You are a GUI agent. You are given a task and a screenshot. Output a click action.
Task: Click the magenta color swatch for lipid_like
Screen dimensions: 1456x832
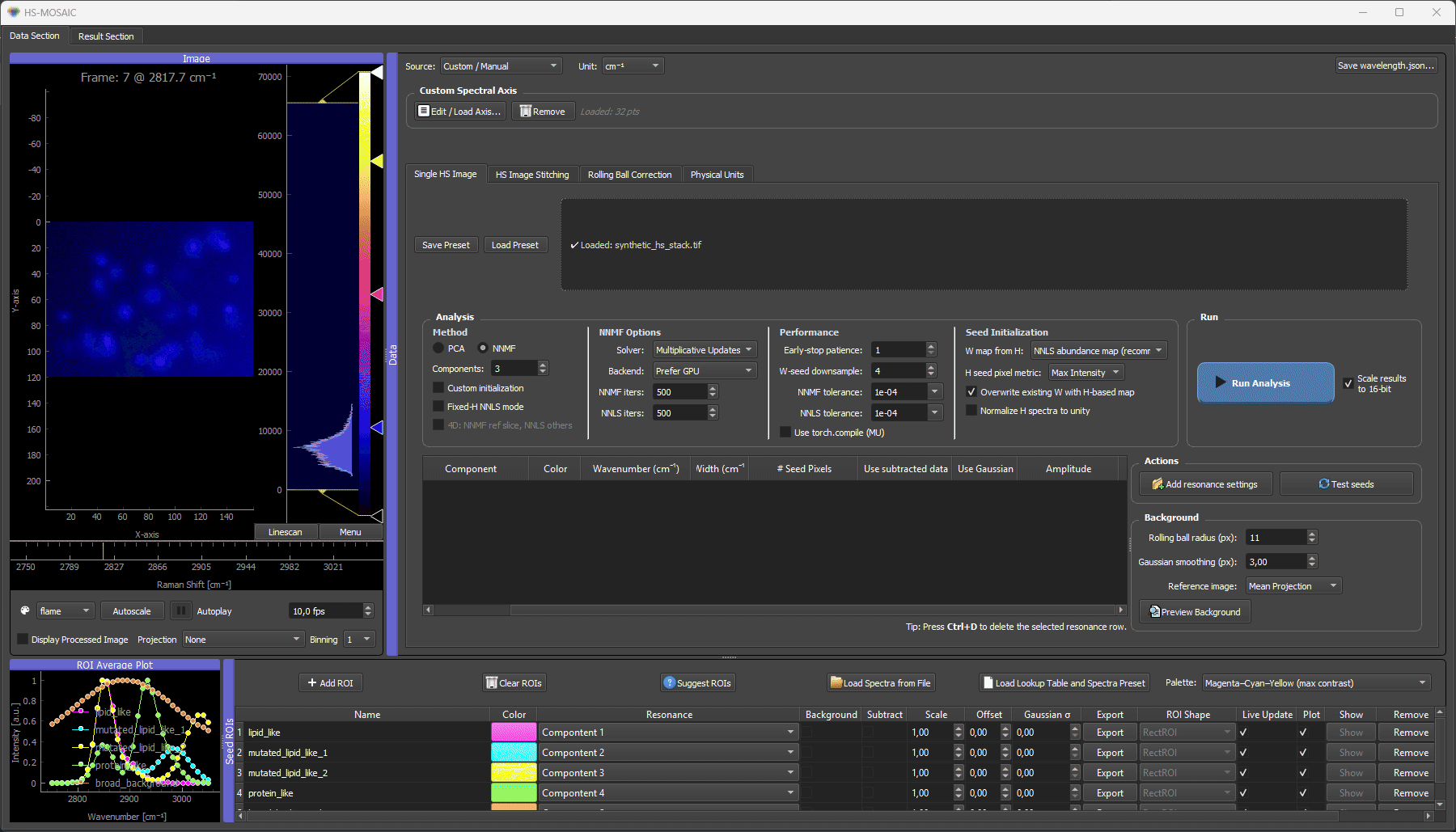[514, 733]
